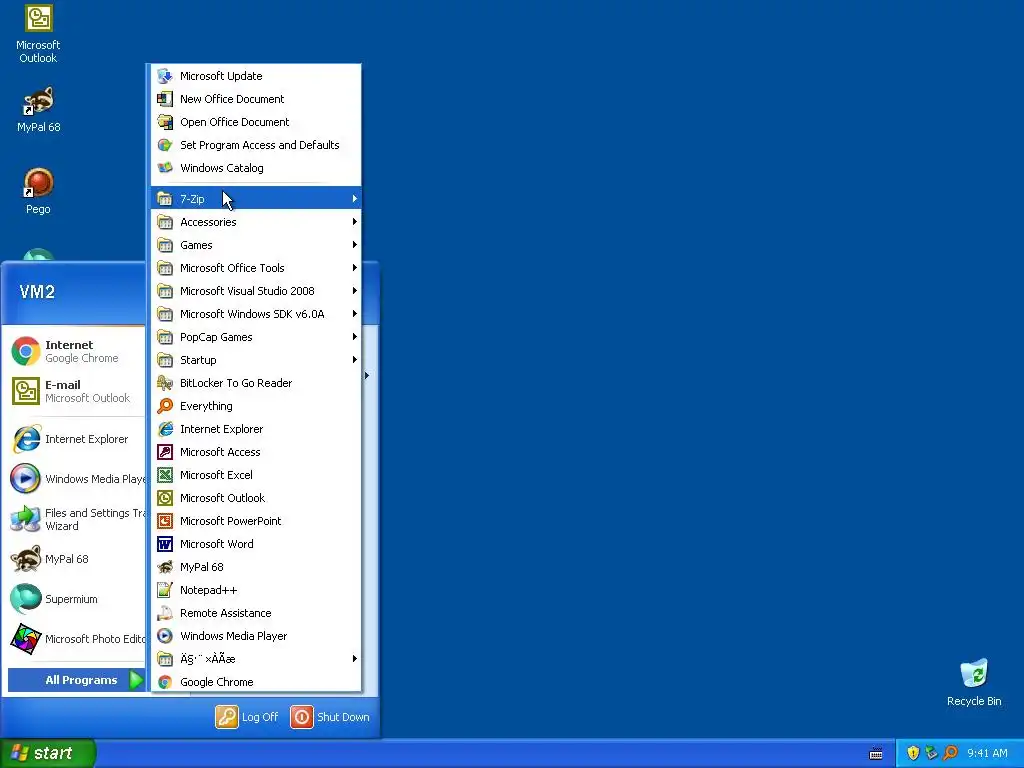Click the Safely Remove Hardware tray icon
Screen dimensions: 1024x768
point(931,753)
